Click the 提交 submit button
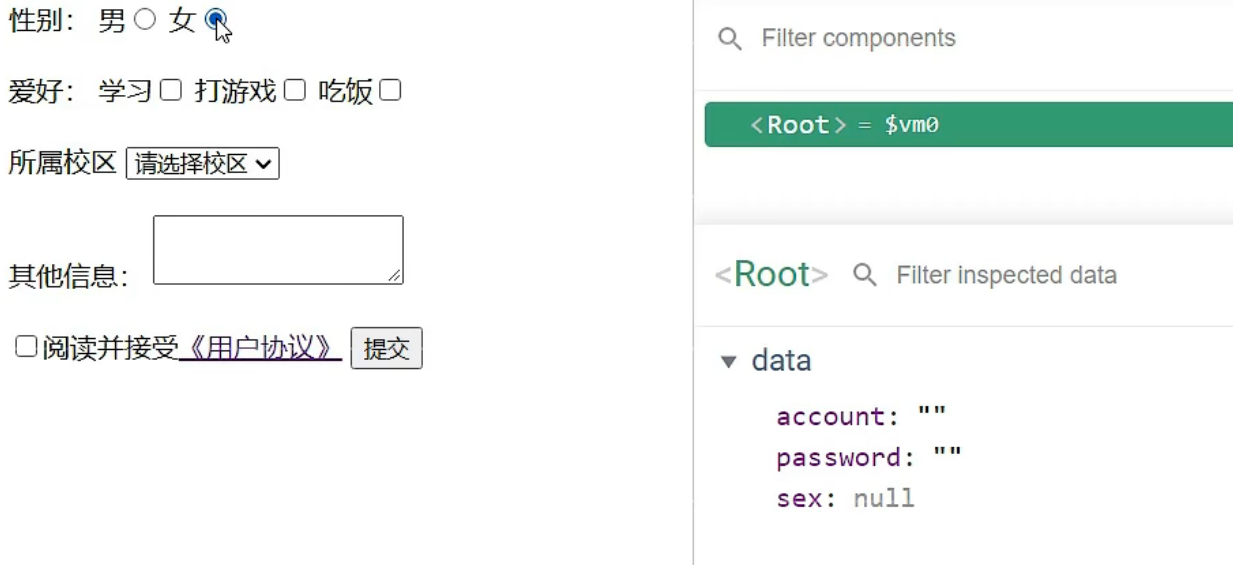This screenshot has width=1233, height=565. (386, 348)
